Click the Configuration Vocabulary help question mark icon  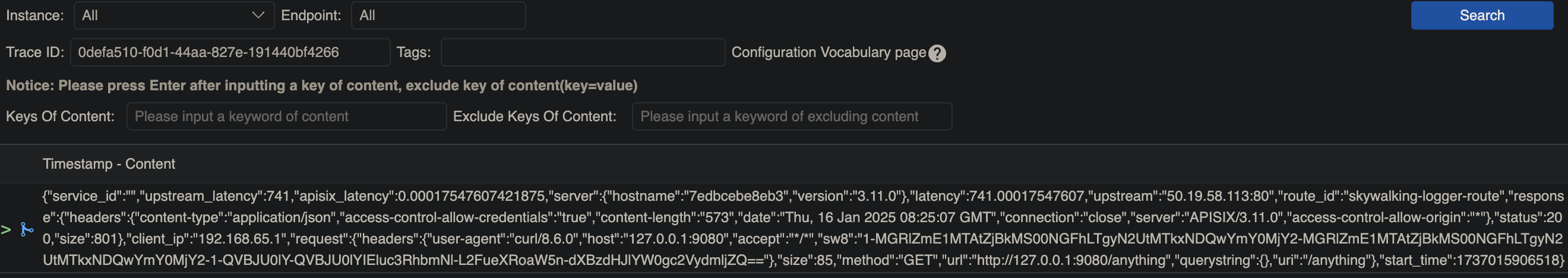[937, 53]
